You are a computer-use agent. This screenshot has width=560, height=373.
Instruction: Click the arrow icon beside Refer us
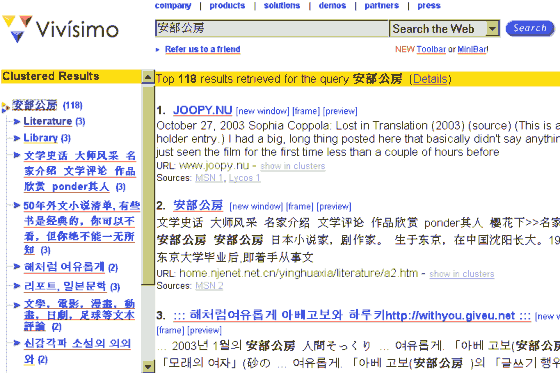tap(158, 50)
